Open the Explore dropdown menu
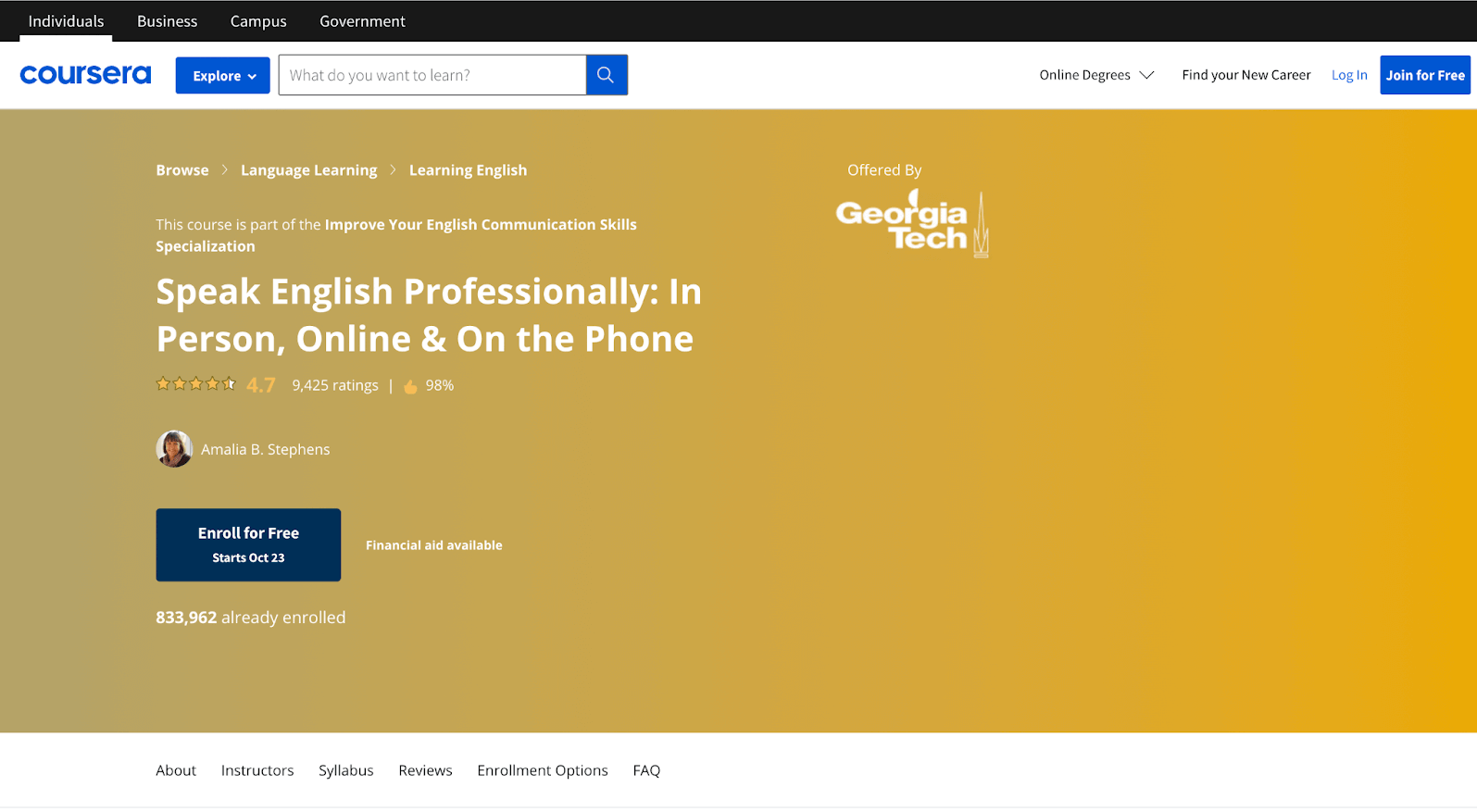This screenshot has height=812, width=1477. pyautogui.click(x=222, y=76)
